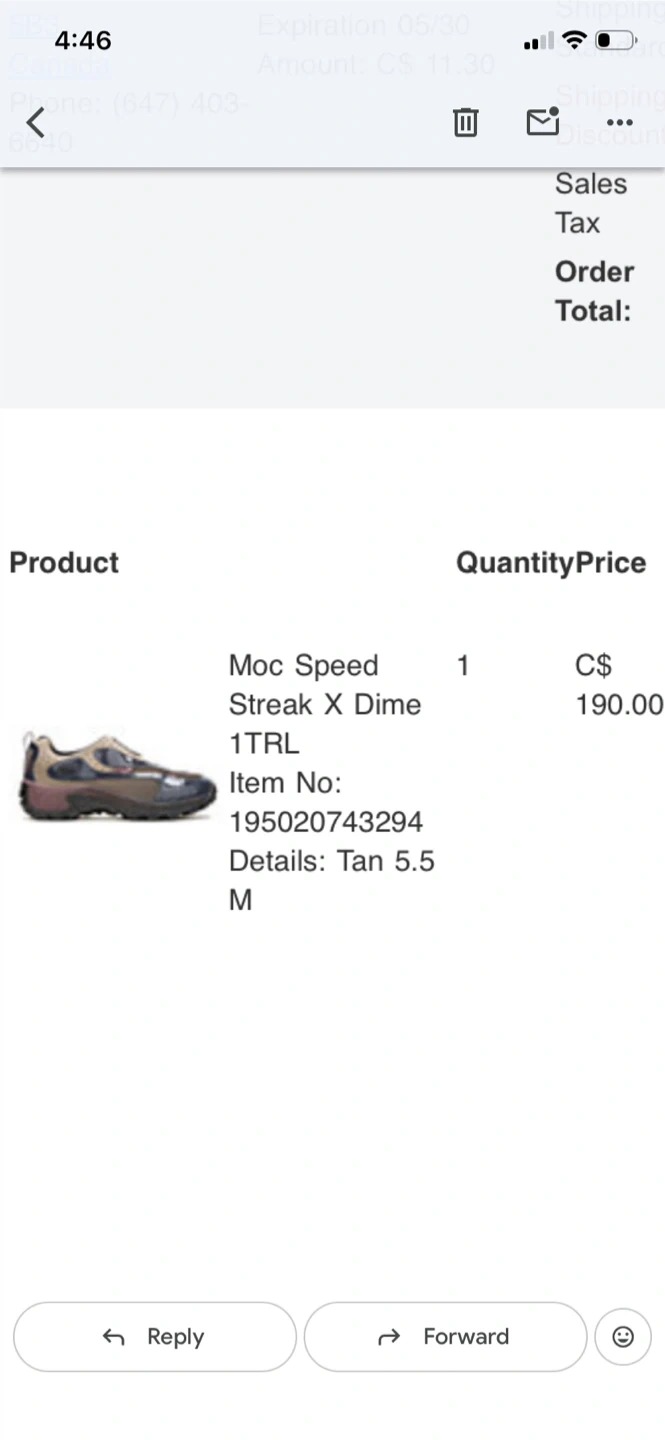Image resolution: width=665 pixels, height=1440 pixels.
Task: Mark the email as unread
Action: pyautogui.click(x=542, y=122)
